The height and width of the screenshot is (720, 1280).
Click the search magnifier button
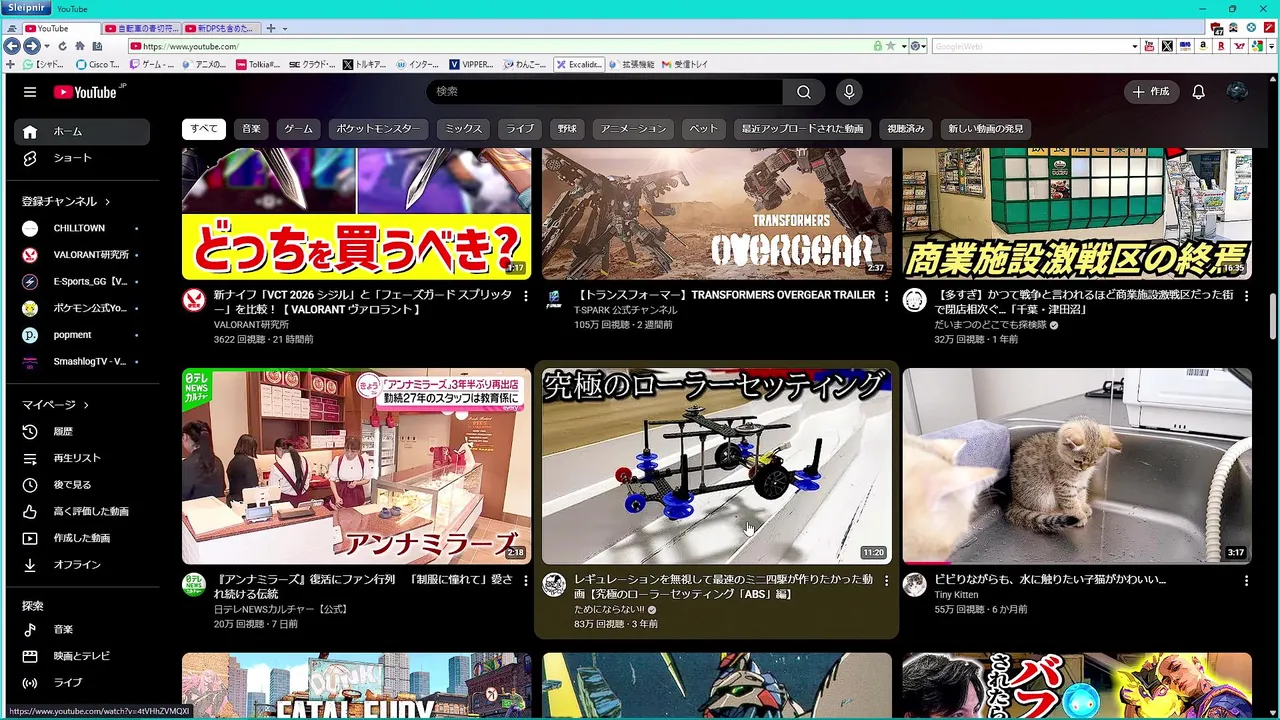804,92
